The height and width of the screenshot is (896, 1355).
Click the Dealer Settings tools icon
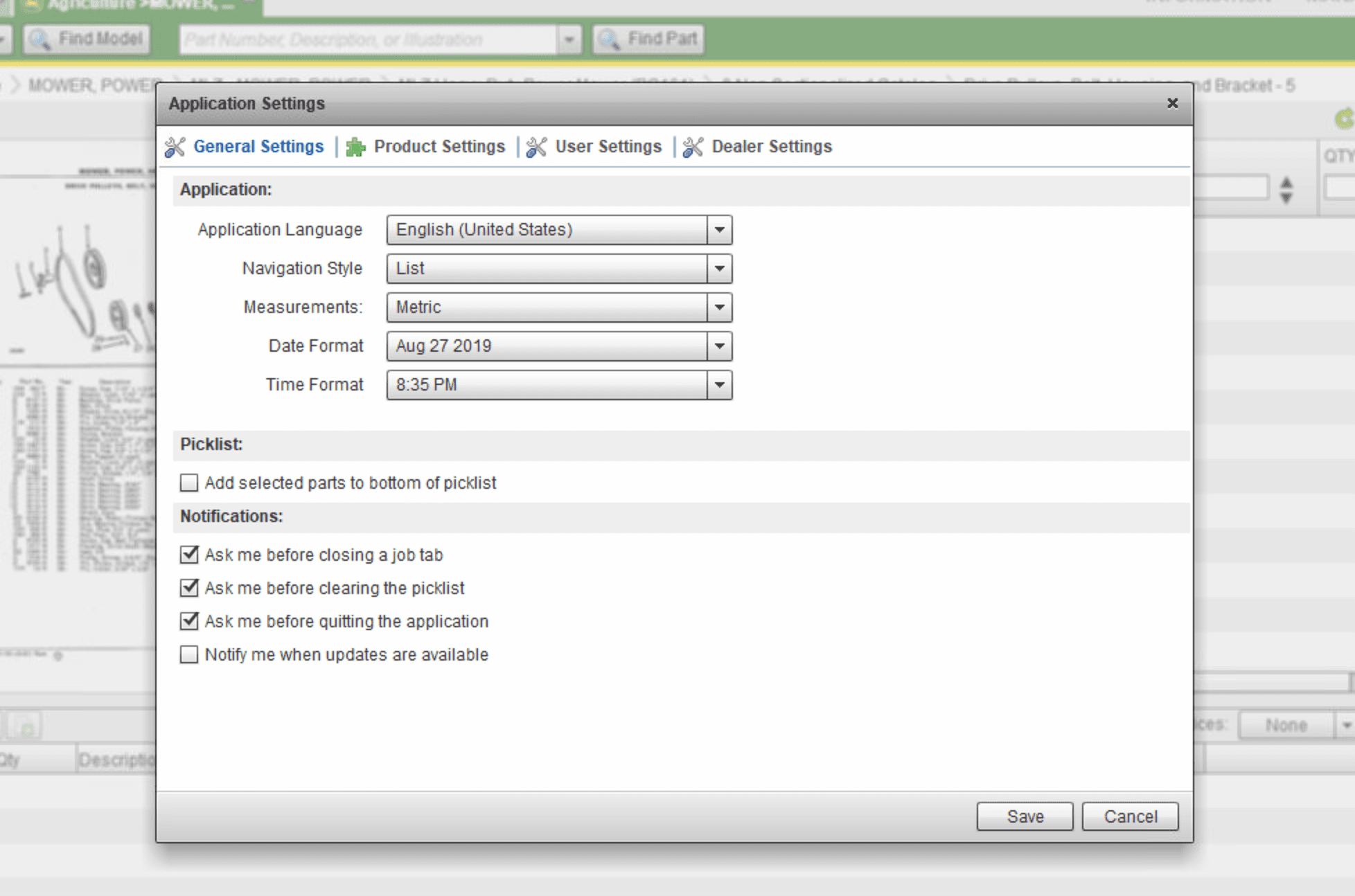693,147
